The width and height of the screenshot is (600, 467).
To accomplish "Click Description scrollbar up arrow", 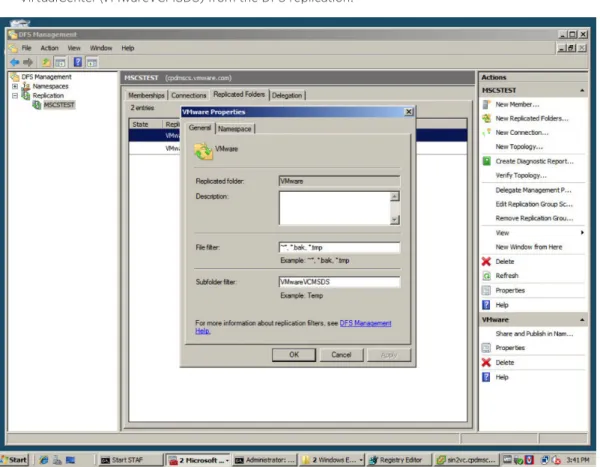I will tap(395, 196).
